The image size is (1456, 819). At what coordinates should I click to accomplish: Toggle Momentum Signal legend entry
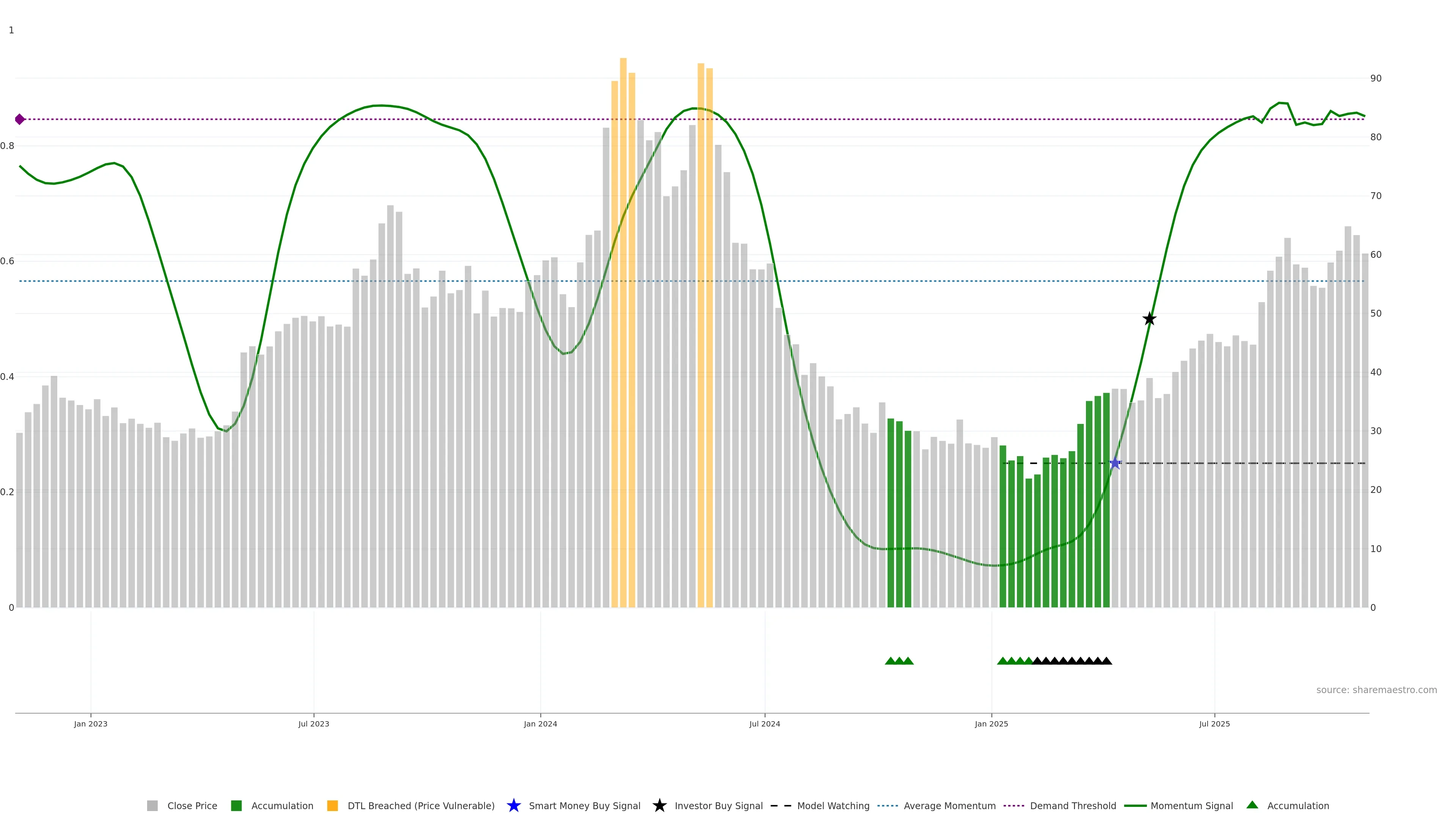(x=1191, y=805)
